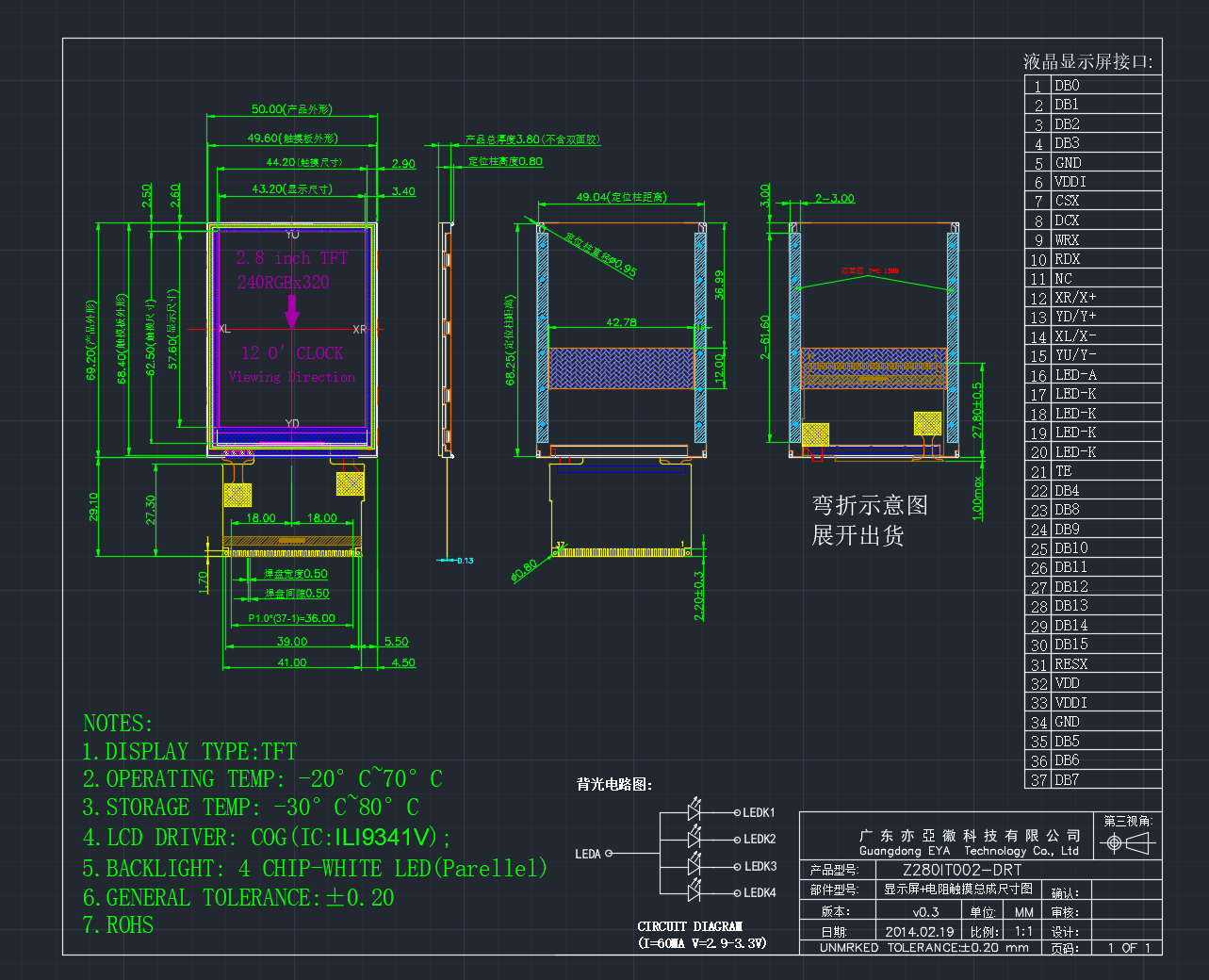Image resolution: width=1209 pixels, height=980 pixels.
Task: Click the '展开出货' label
Action: point(858,535)
